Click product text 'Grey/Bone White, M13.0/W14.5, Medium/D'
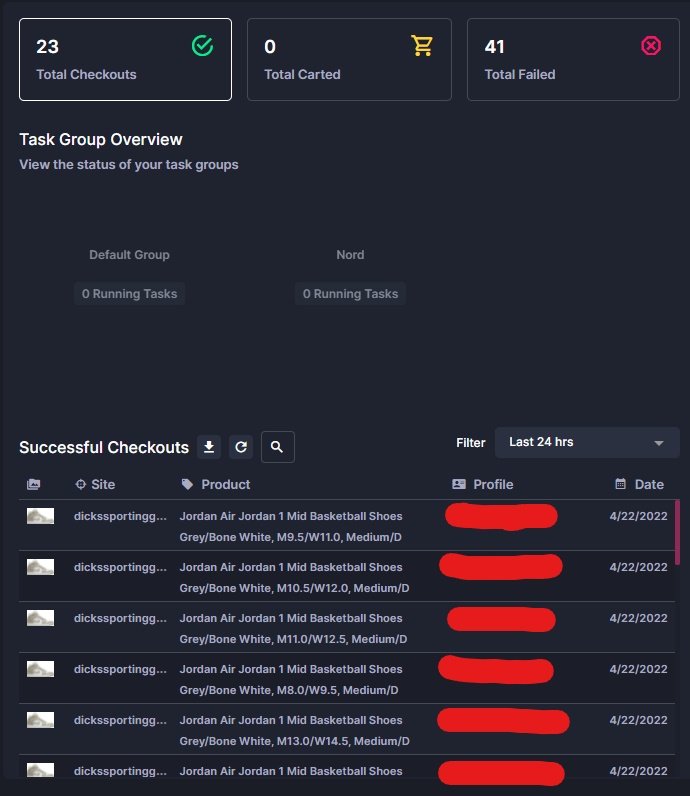 (294, 741)
